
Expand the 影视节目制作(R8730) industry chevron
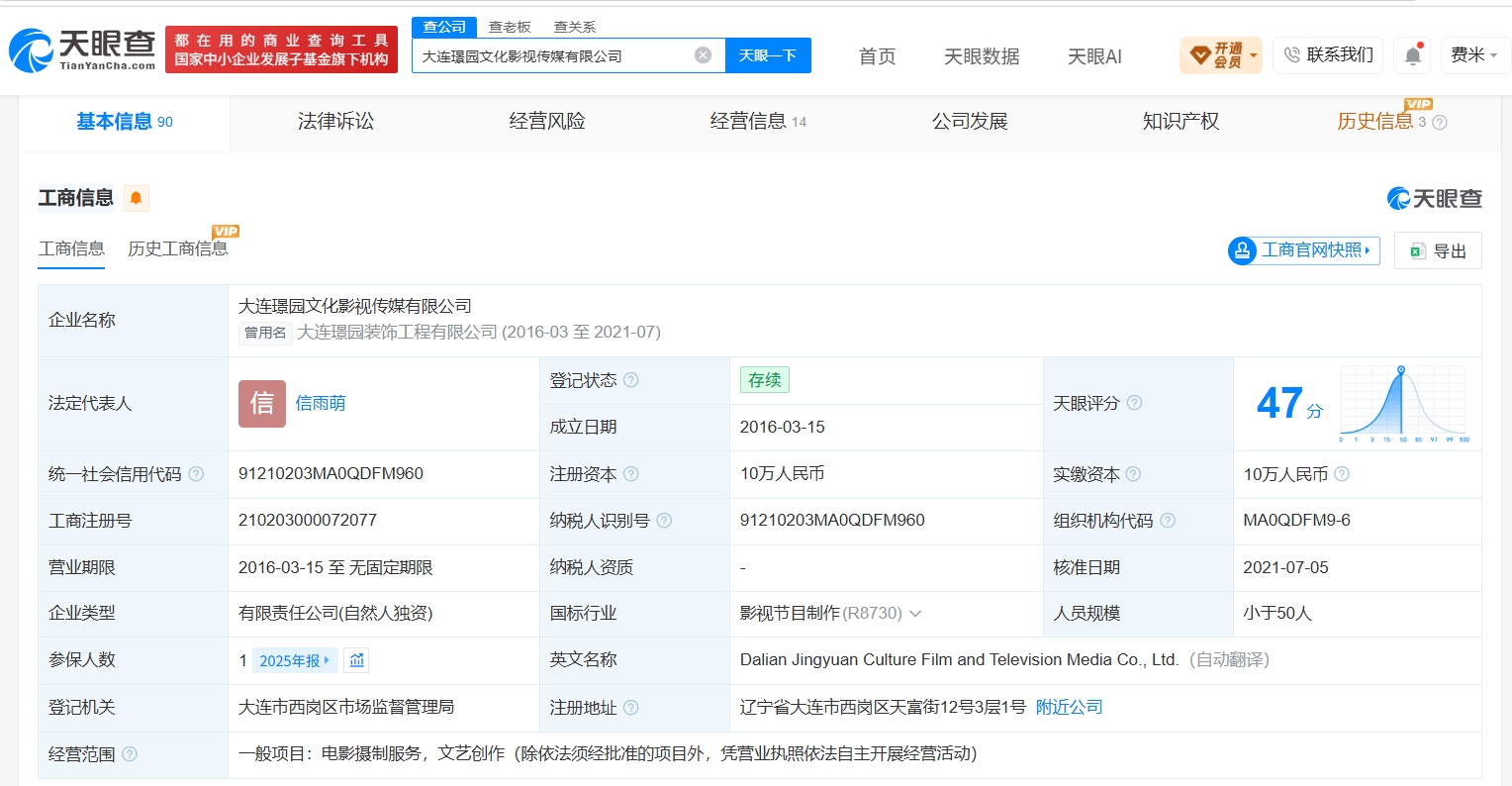tap(915, 614)
